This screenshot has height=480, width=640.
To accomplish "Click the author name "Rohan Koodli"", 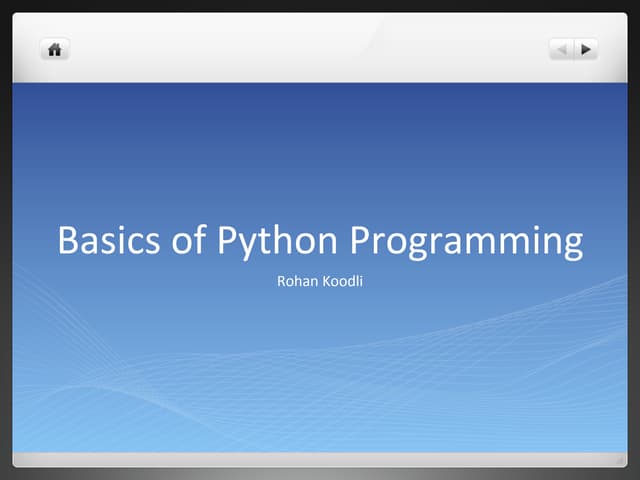I will [x=319, y=281].
